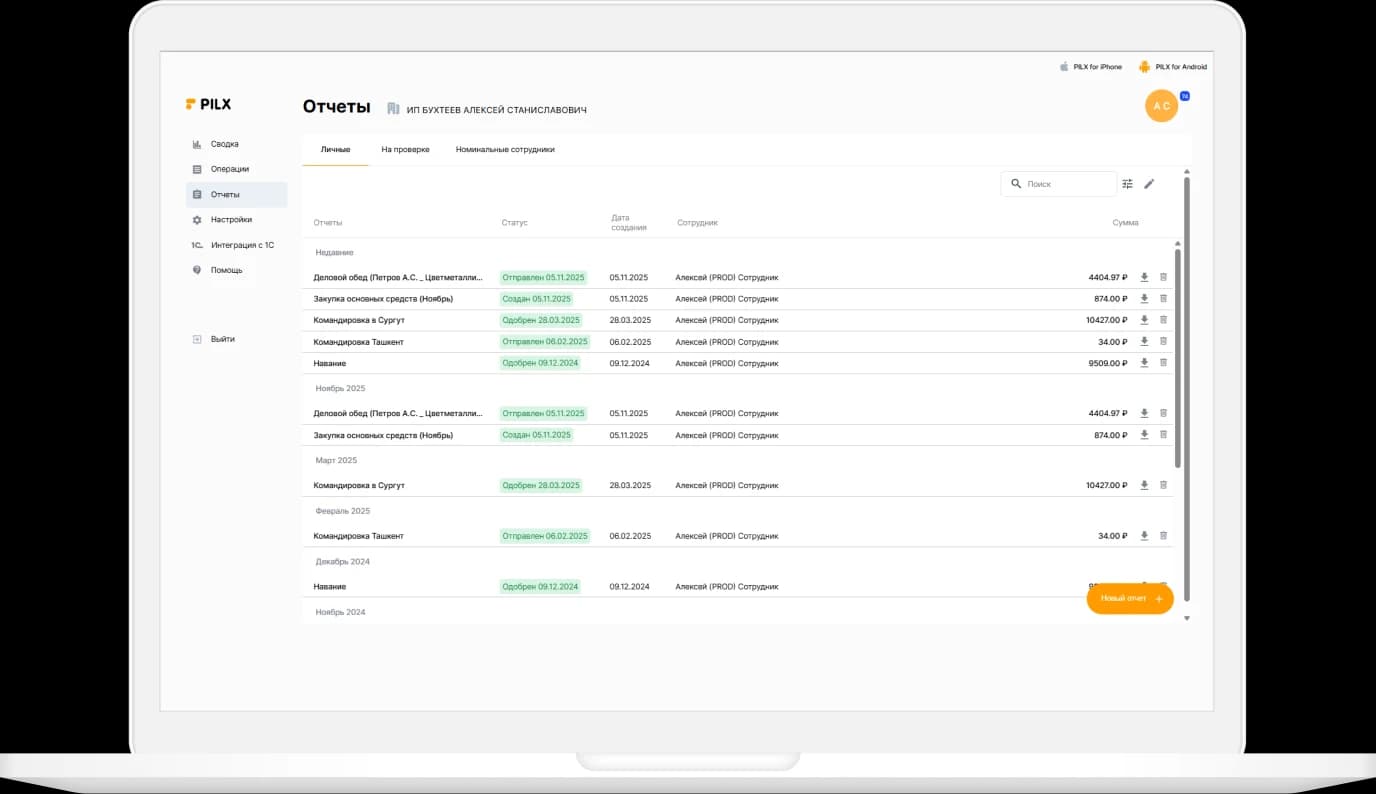Screen dimensions: 1376x794
Task: Download the Командировка в Сургут report under Недавние
Action: pos(1144,320)
